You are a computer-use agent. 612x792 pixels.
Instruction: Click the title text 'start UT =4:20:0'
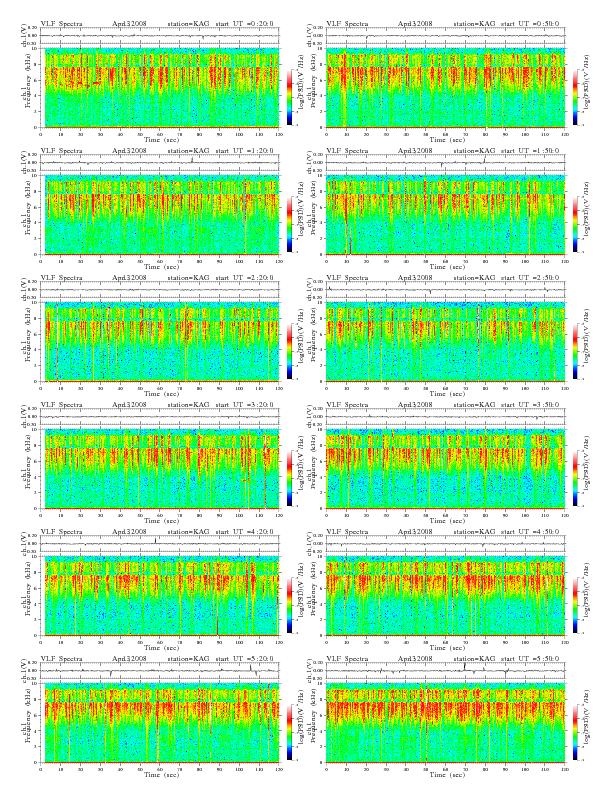[x=245, y=532]
